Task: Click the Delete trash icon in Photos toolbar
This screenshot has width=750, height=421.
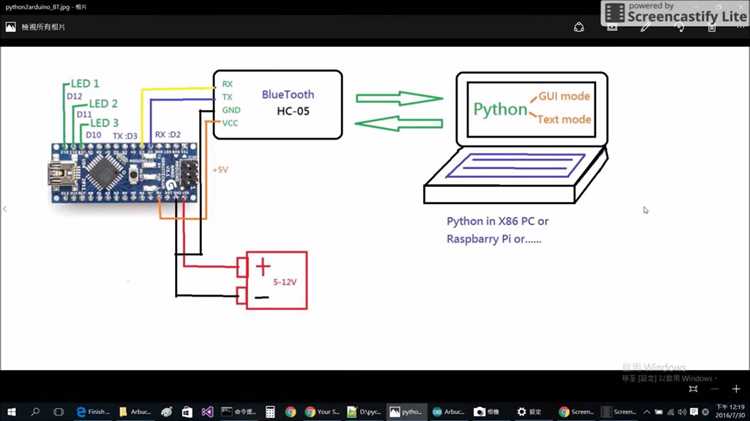Action: pyautogui.click(x=712, y=27)
